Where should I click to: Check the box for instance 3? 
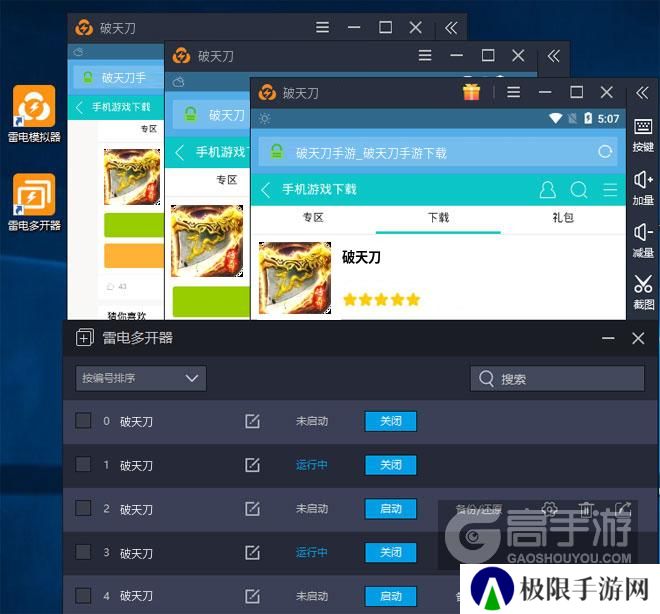click(83, 552)
